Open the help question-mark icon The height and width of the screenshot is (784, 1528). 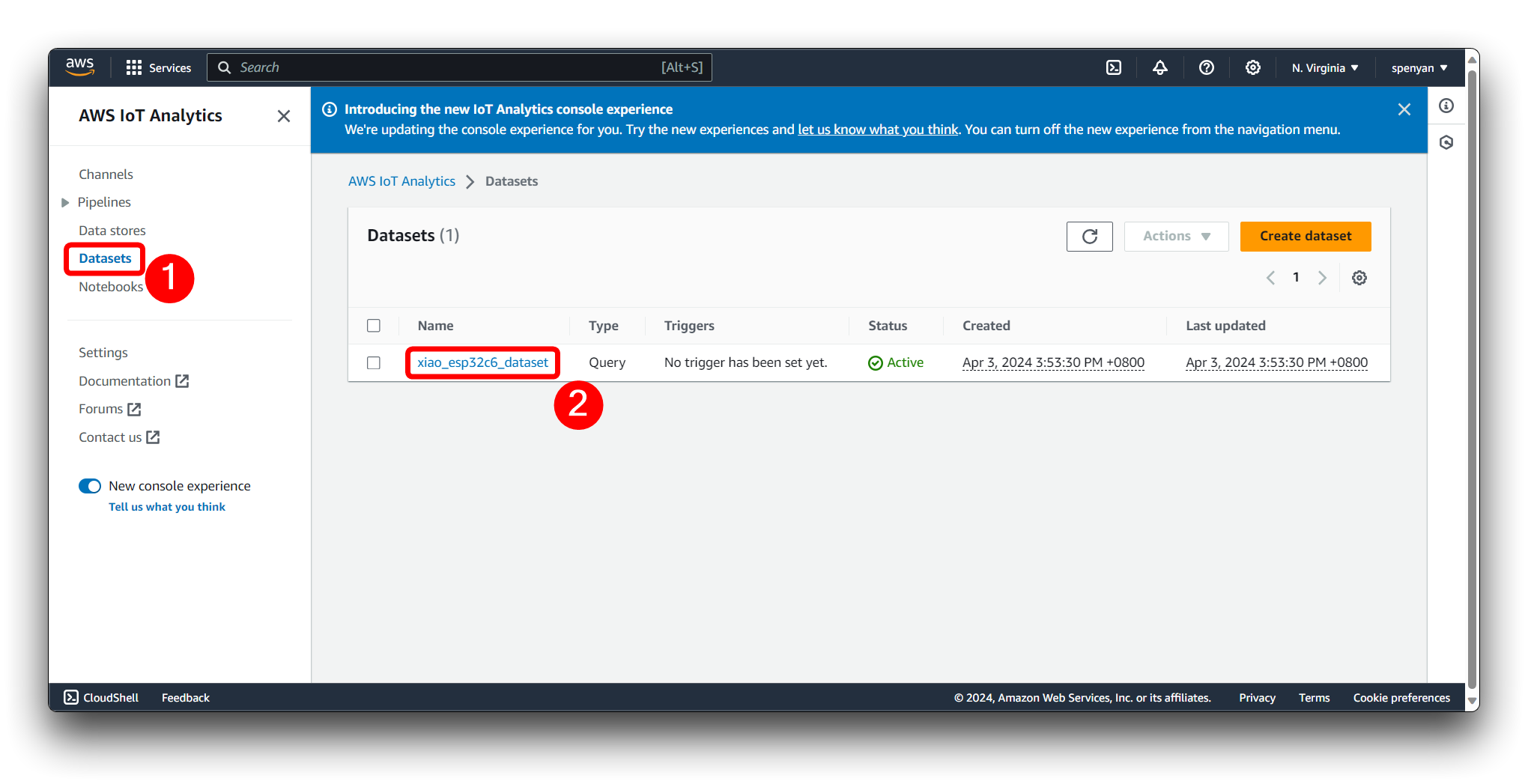coord(1207,67)
